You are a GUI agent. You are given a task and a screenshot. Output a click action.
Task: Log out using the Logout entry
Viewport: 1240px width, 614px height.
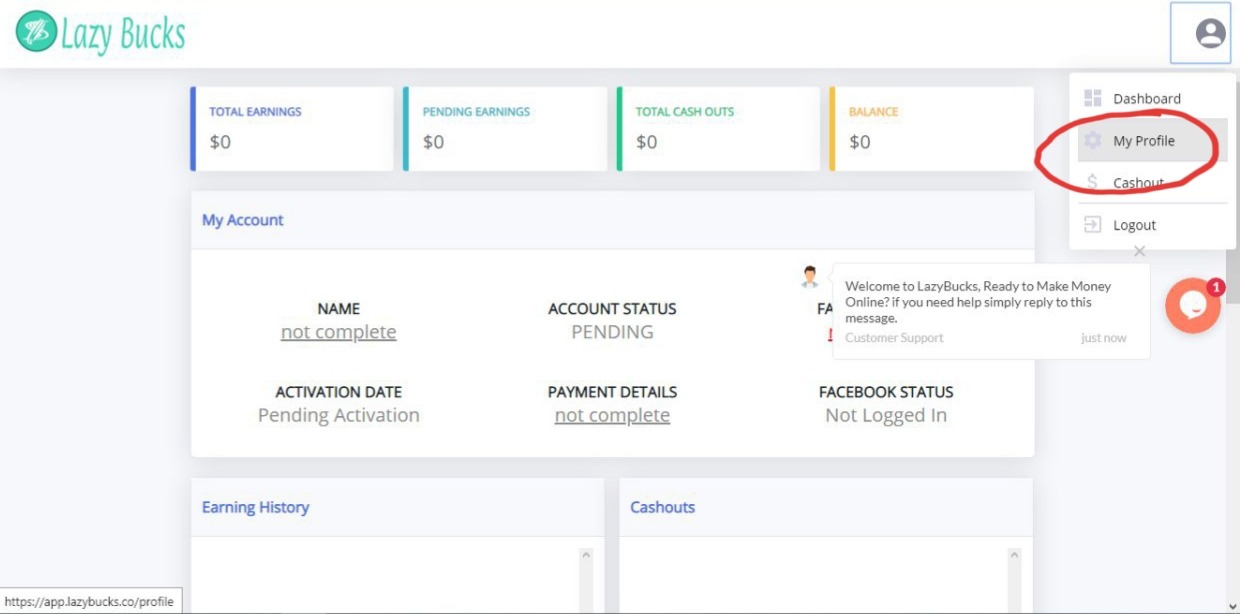(x=1134, y=225)
